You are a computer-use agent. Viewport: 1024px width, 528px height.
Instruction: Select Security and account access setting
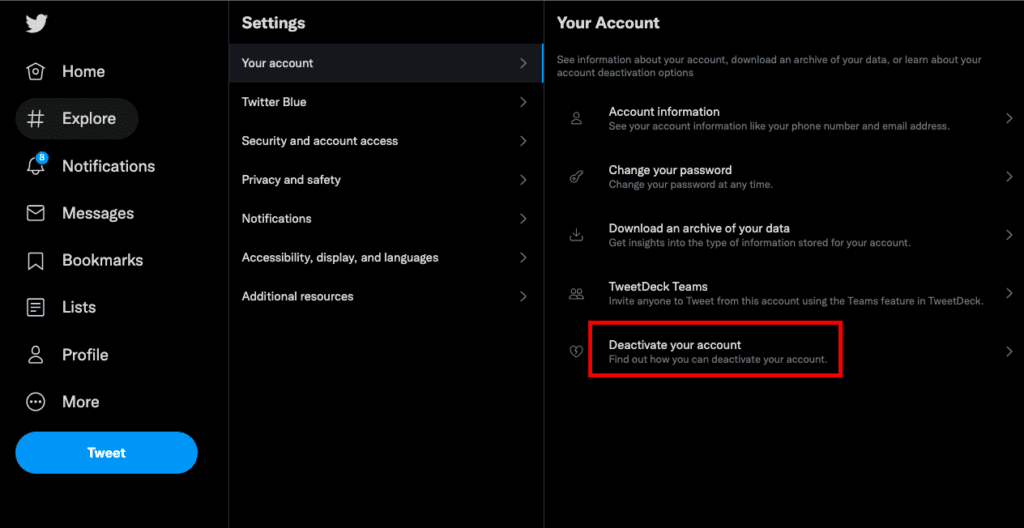pos(386,141)
